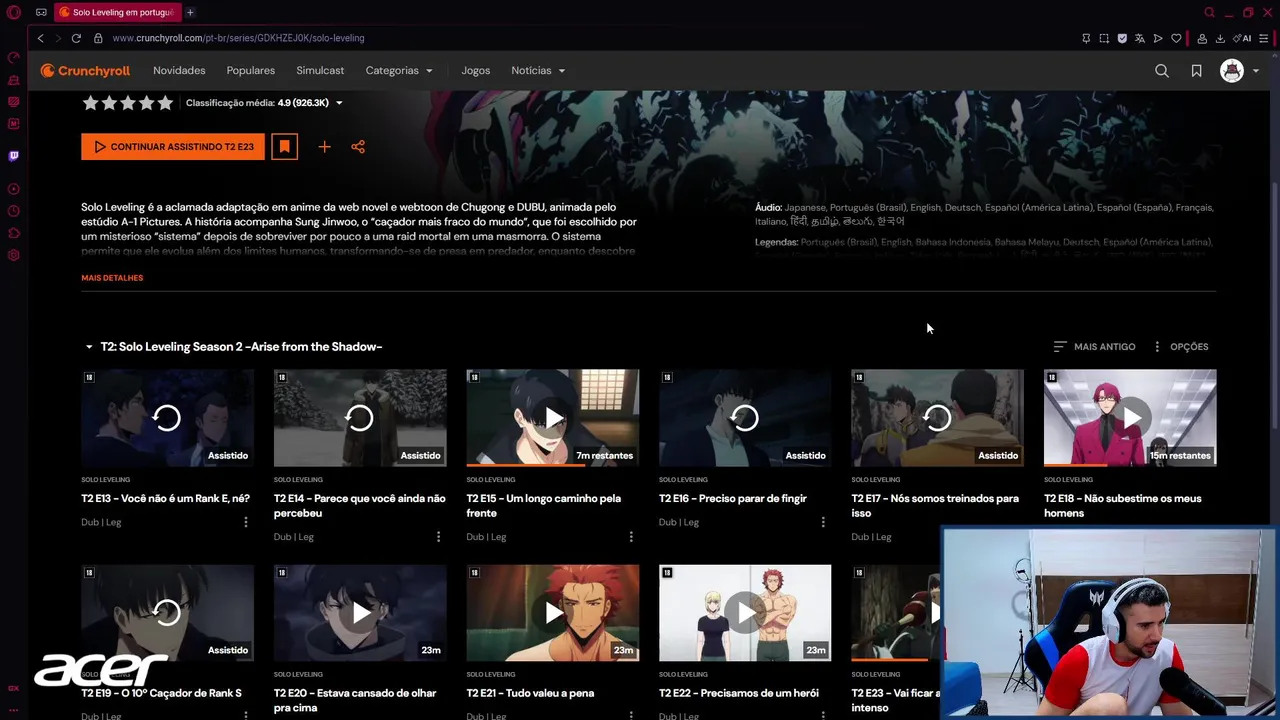
Task: Rate the series with the fifth star
Action: click(165, 103)
